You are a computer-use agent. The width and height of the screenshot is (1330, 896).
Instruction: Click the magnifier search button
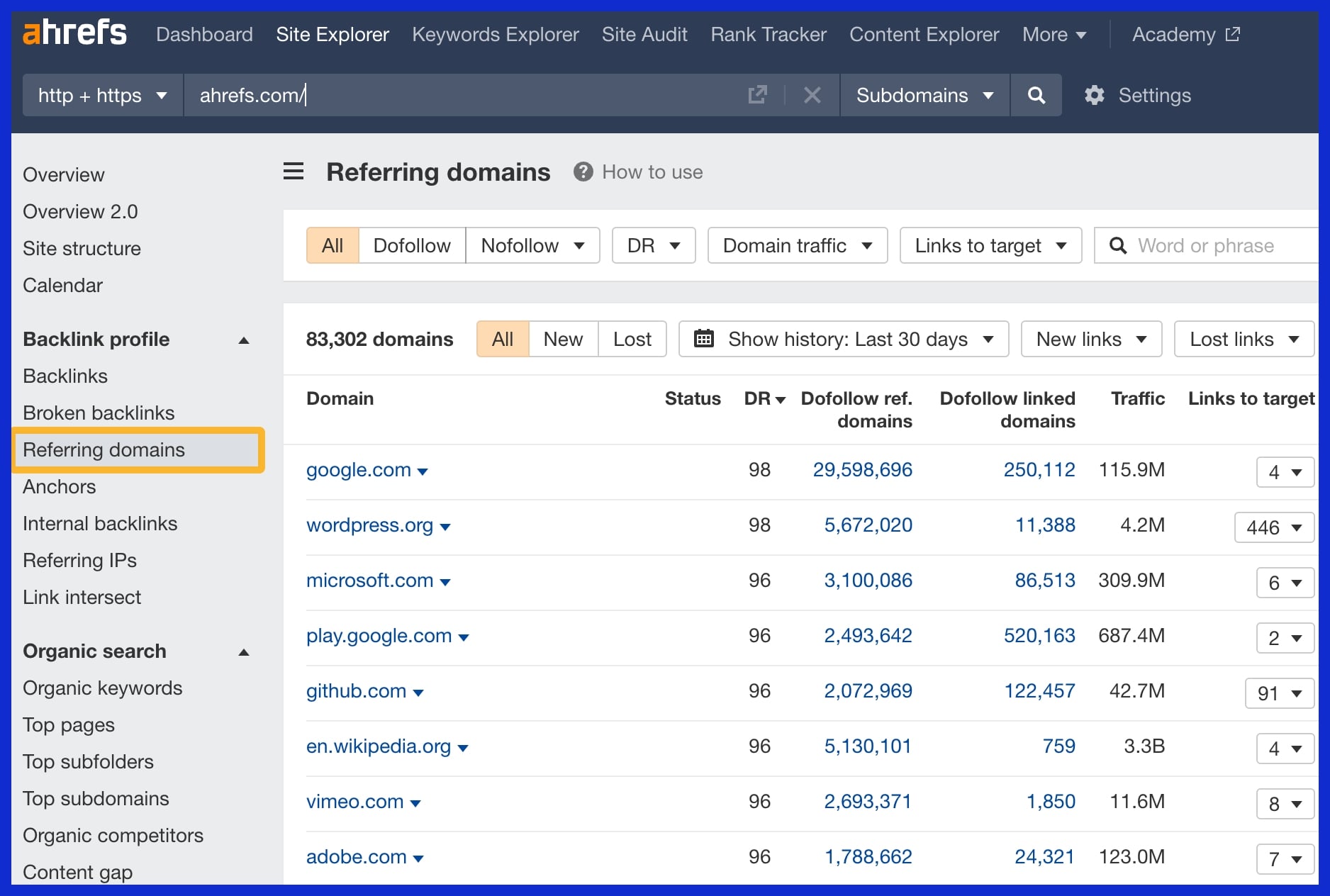(1036, 95)
